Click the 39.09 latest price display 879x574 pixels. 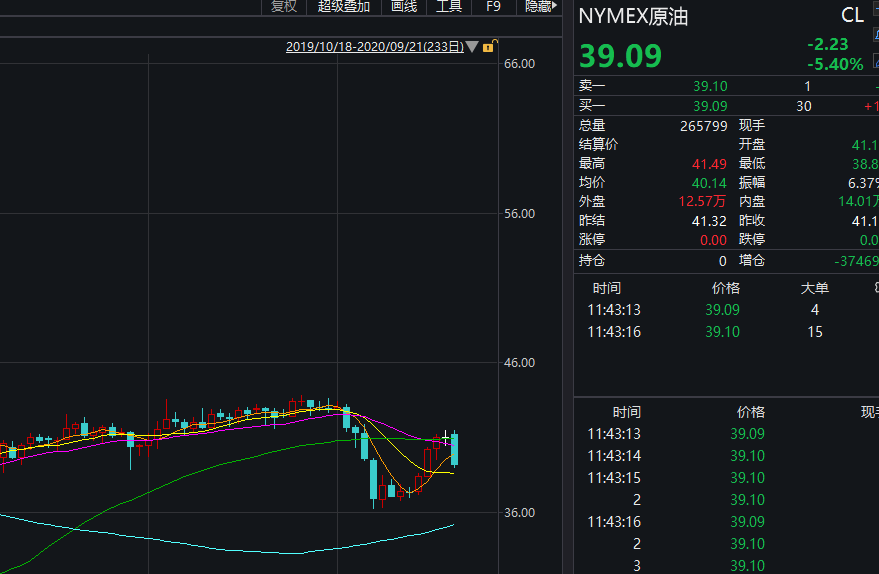(x=621, y=56)
